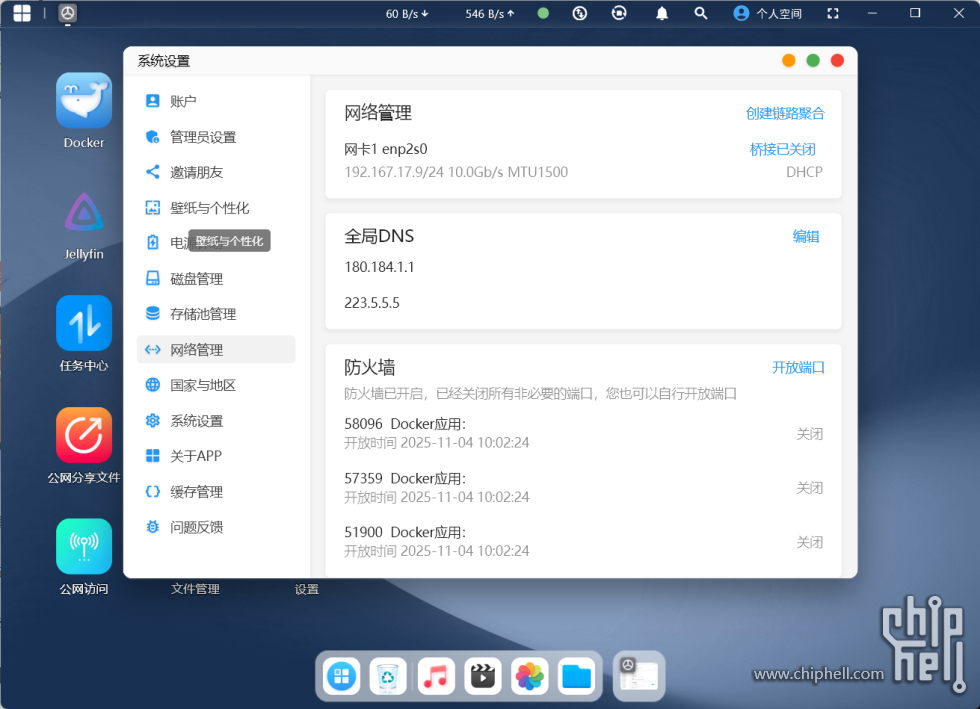Click 创建链路聚合 link
Image resolution: width=980 pixels, height=709 pixels.
tap(787, 113)
